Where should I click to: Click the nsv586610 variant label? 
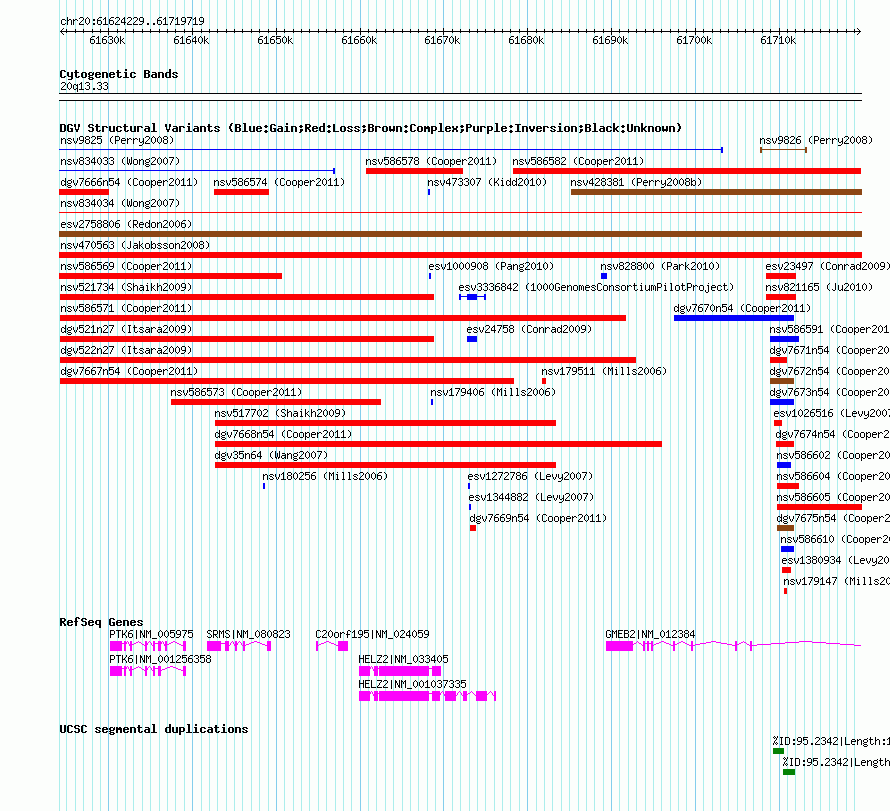point(835,539)
